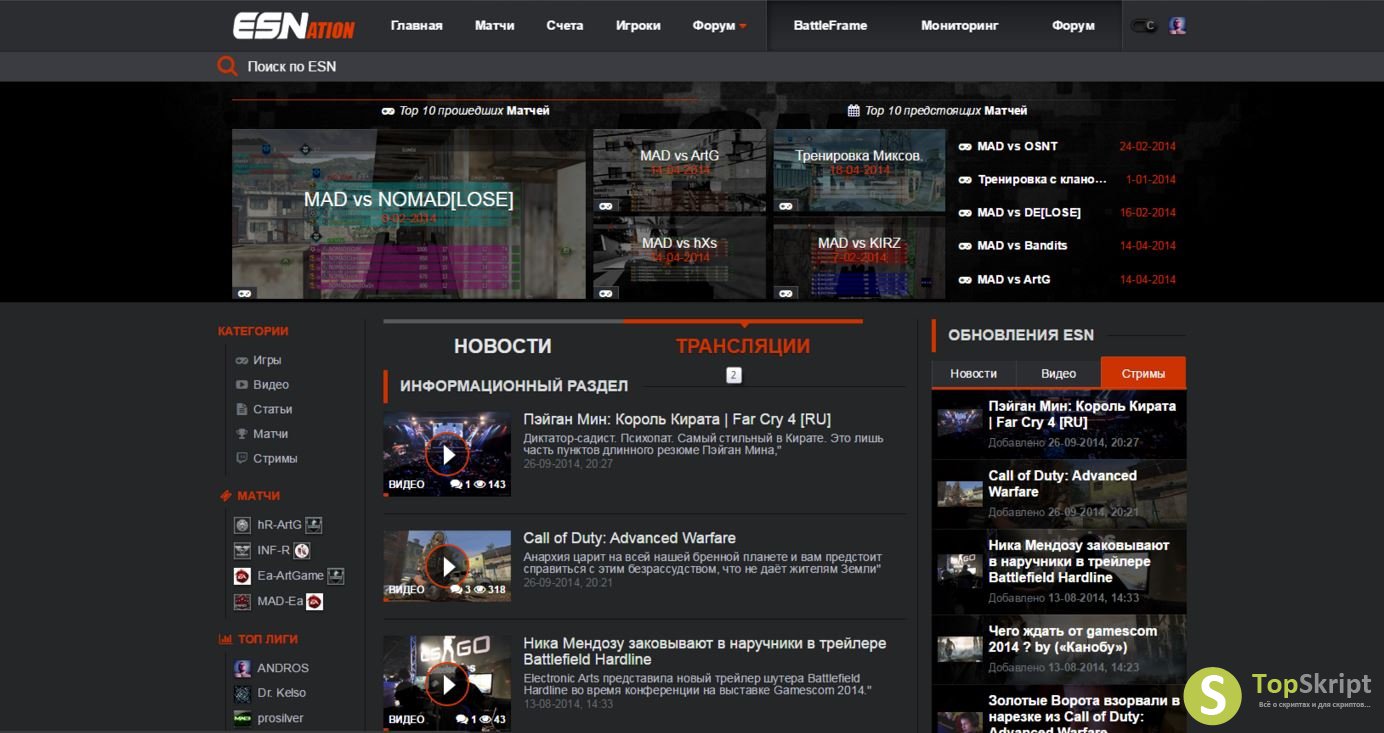
Task: Open the MAD vs ArtG match thumbnail
Action: (680, 170)
